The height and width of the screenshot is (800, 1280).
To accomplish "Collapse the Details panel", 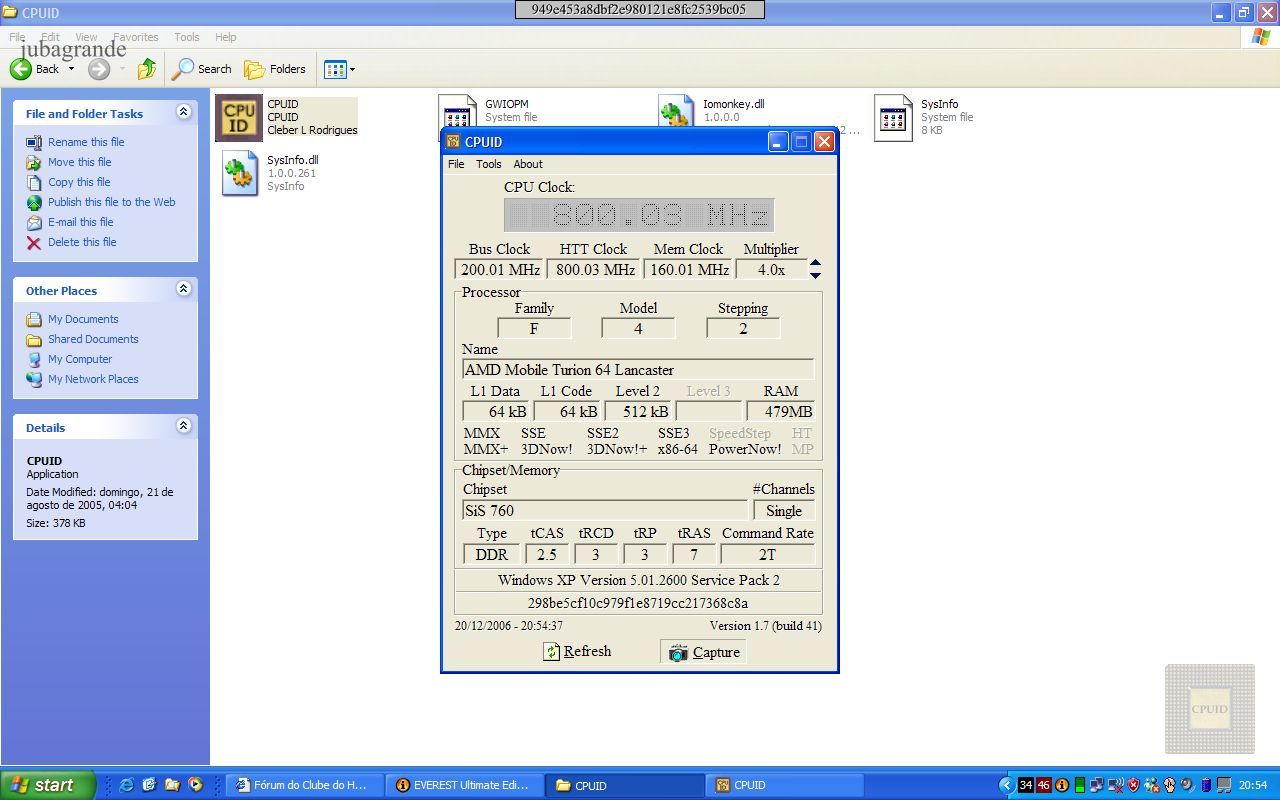I will tap(183, 426).
